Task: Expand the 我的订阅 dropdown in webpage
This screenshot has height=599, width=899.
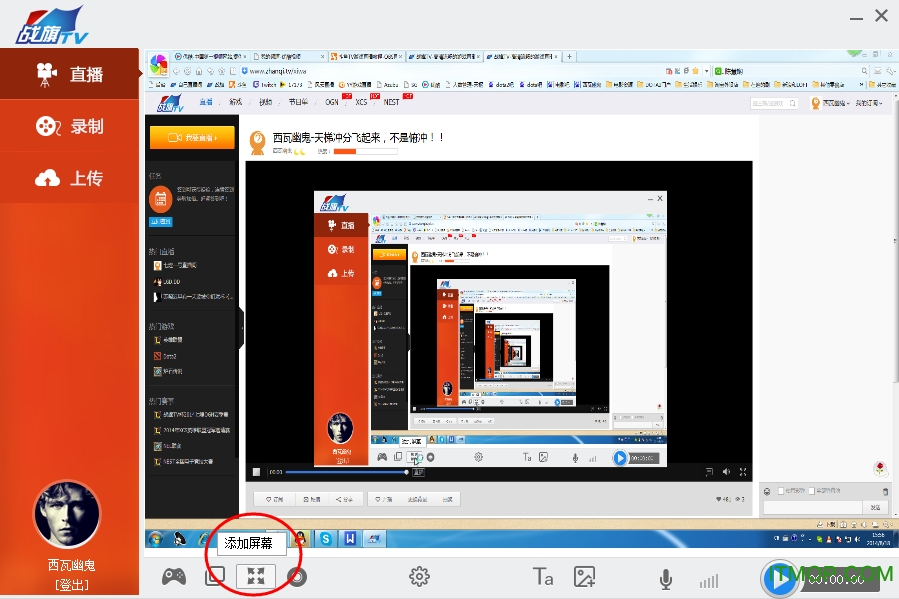Action: 869,103
